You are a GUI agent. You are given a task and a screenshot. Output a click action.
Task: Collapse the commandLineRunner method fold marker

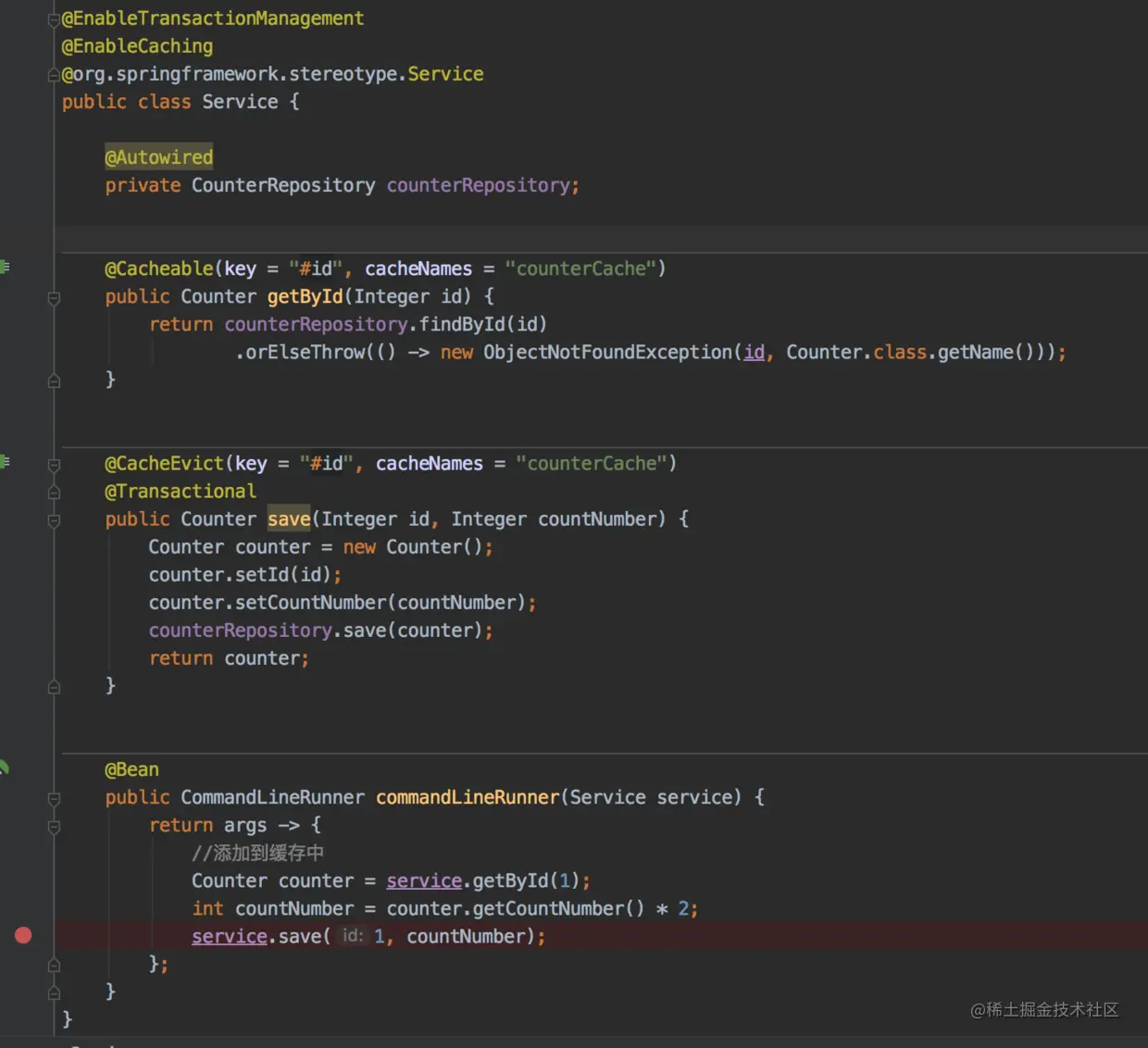(54, 799)
